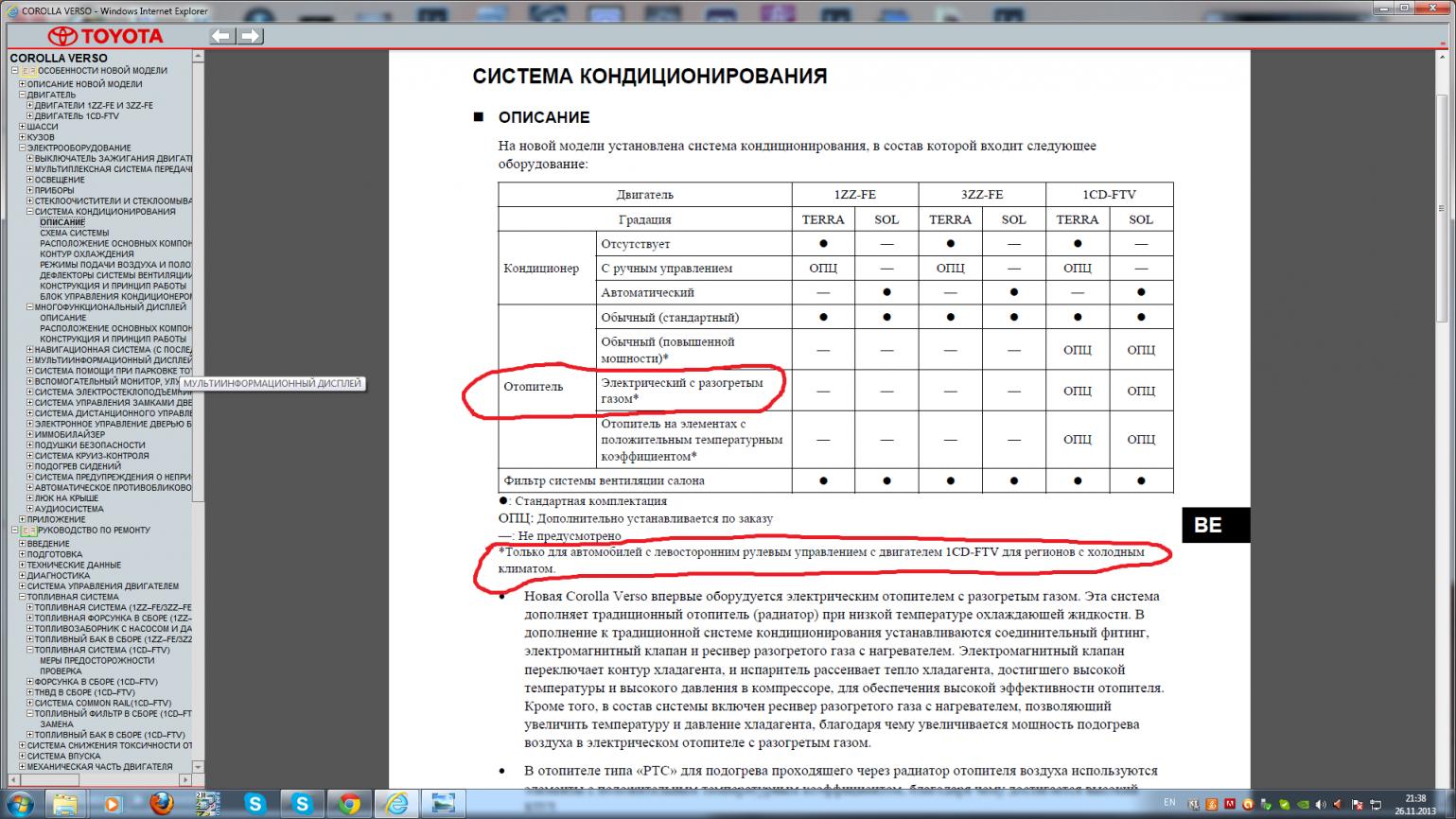Select ПОДУШКИ БЕЗОПАСНОСТИ in the tree

tap(90, 444)
